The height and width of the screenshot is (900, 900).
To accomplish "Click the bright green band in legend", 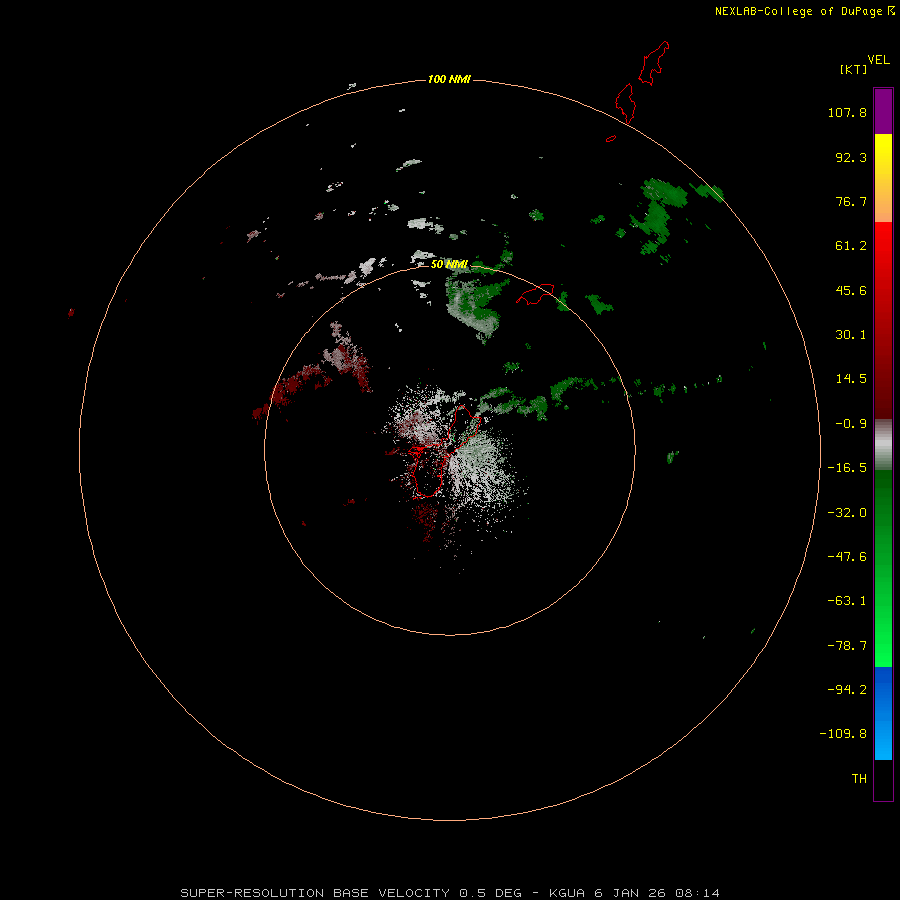I will coord(883,568).
